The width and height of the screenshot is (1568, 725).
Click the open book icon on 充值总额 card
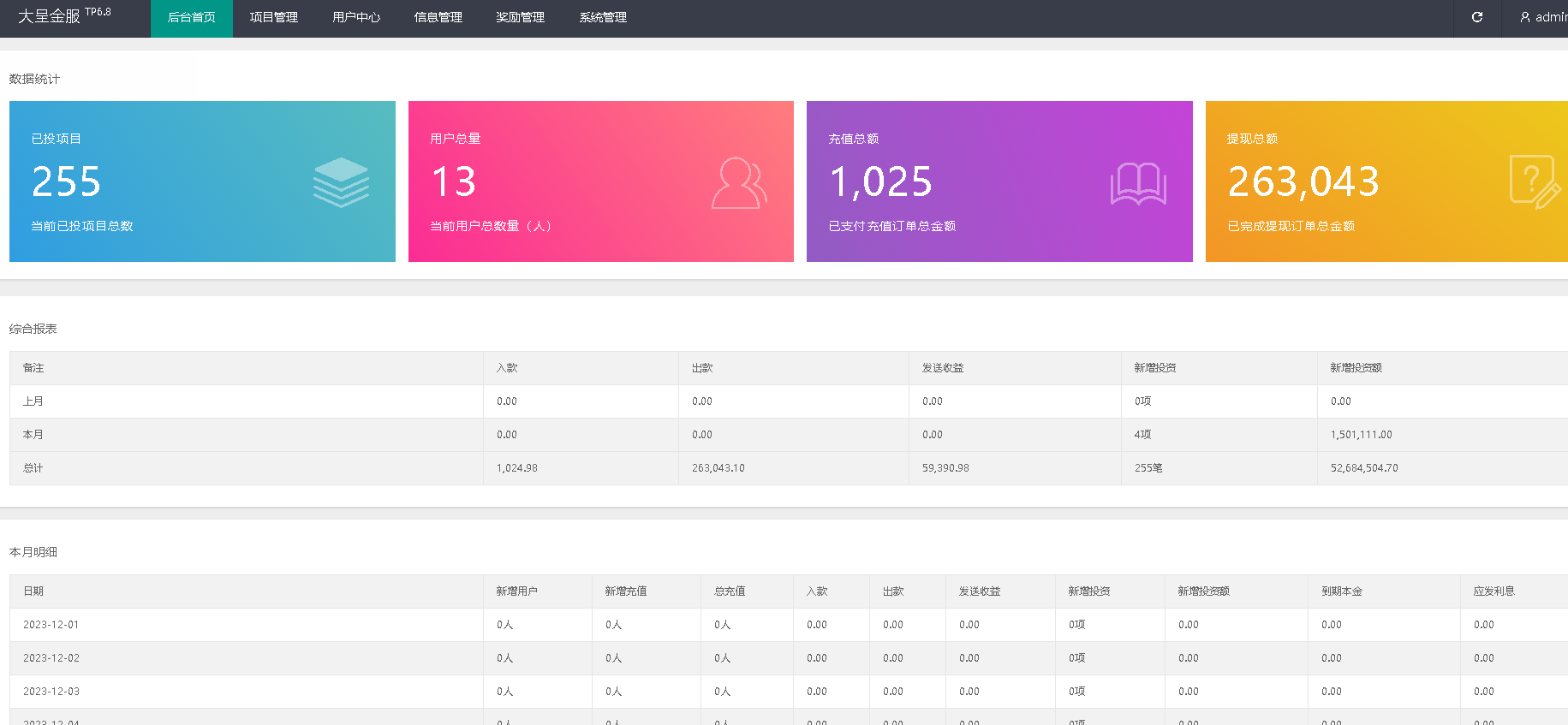point(1138,183)
